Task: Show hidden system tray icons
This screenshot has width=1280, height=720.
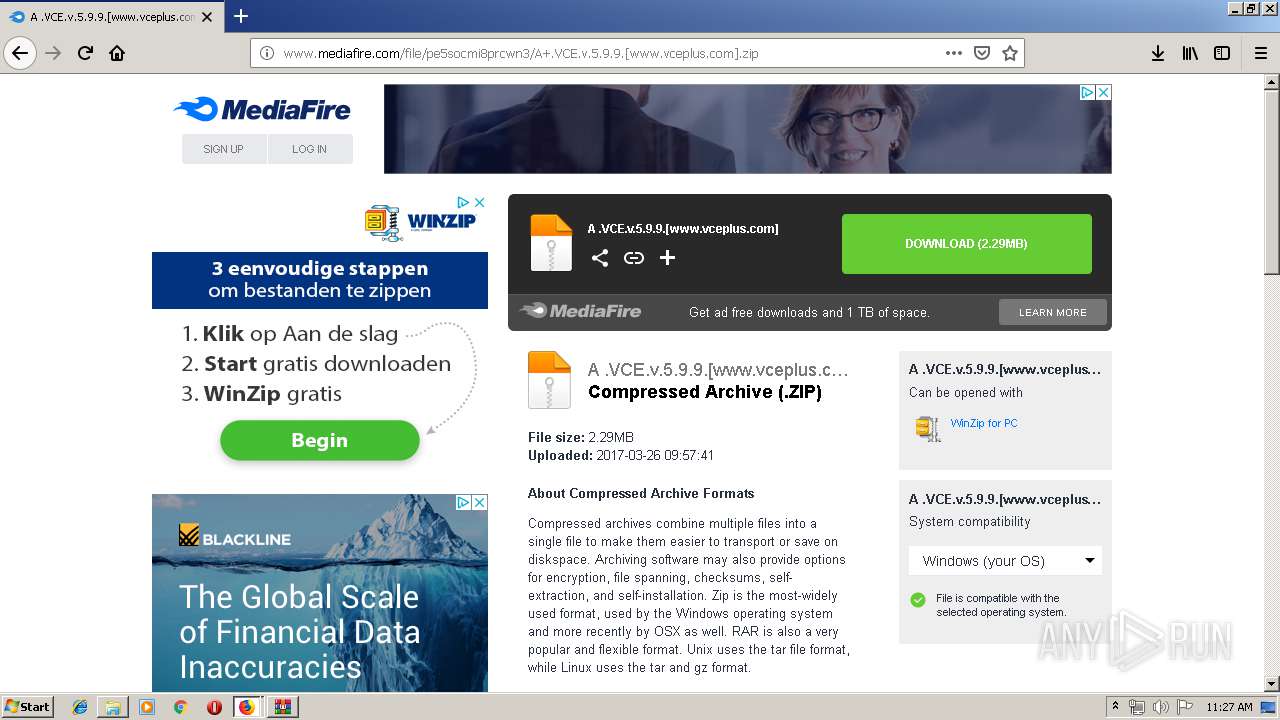Action: point(1115,706)
